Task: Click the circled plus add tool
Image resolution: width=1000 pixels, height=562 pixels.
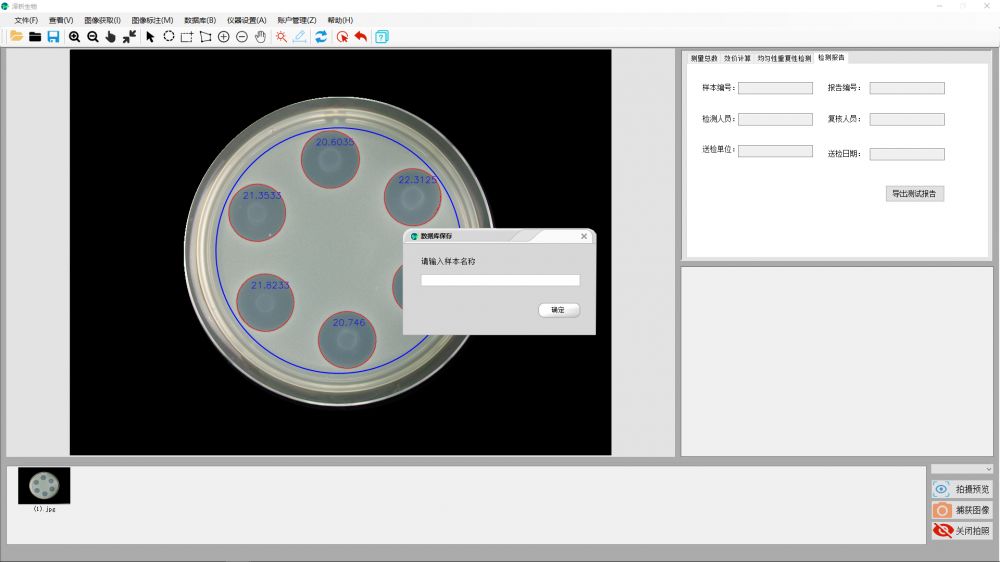Action: pos(223,37)
